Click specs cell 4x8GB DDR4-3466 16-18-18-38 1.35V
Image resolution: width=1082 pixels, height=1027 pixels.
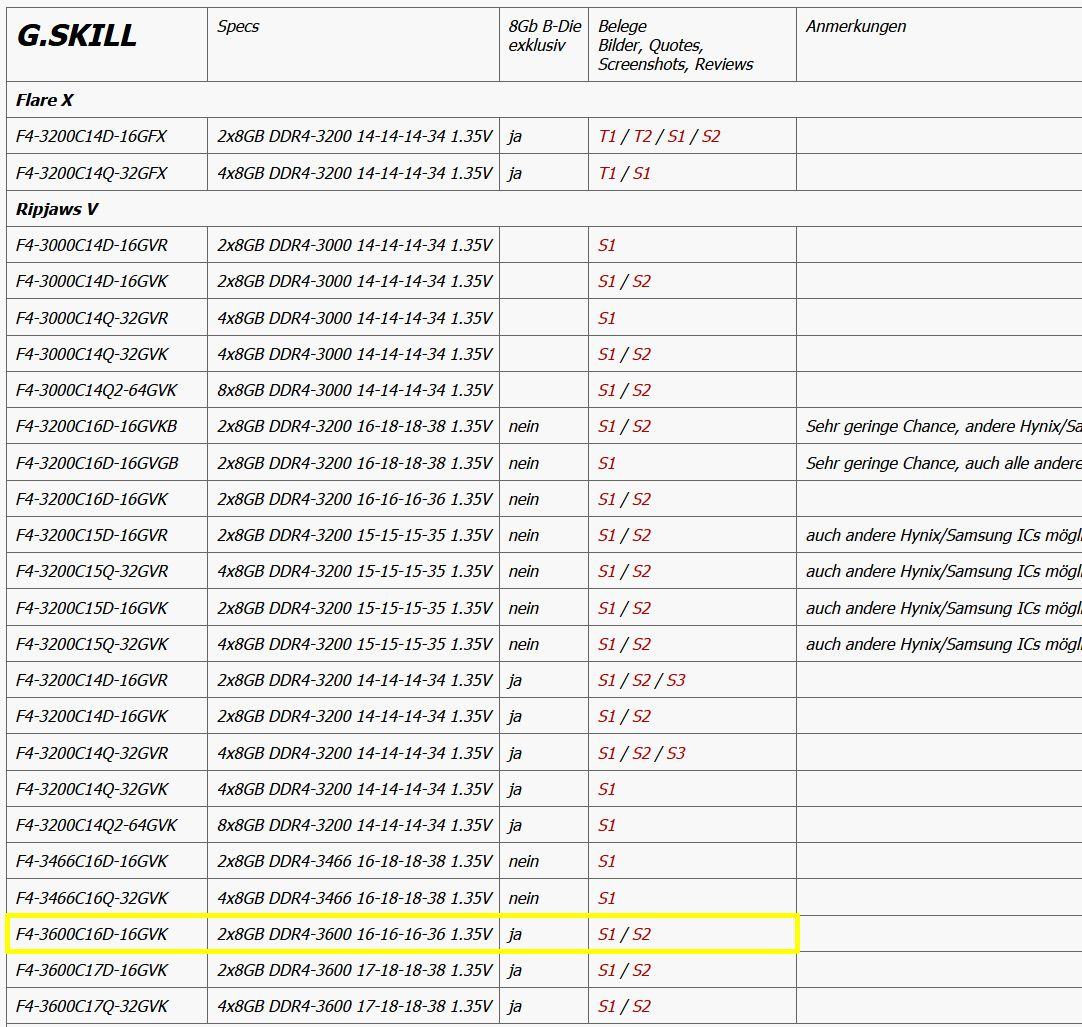(x=355, y=898)
